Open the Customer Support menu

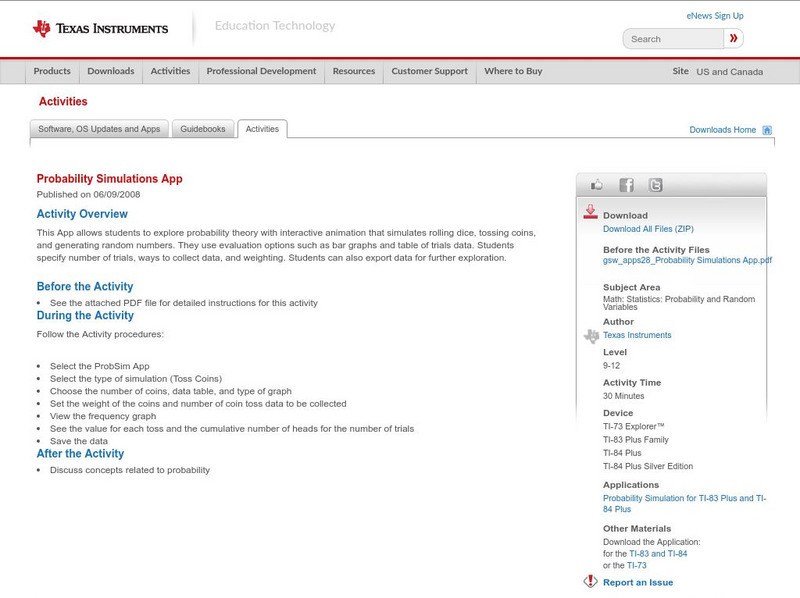pos(430,71)
